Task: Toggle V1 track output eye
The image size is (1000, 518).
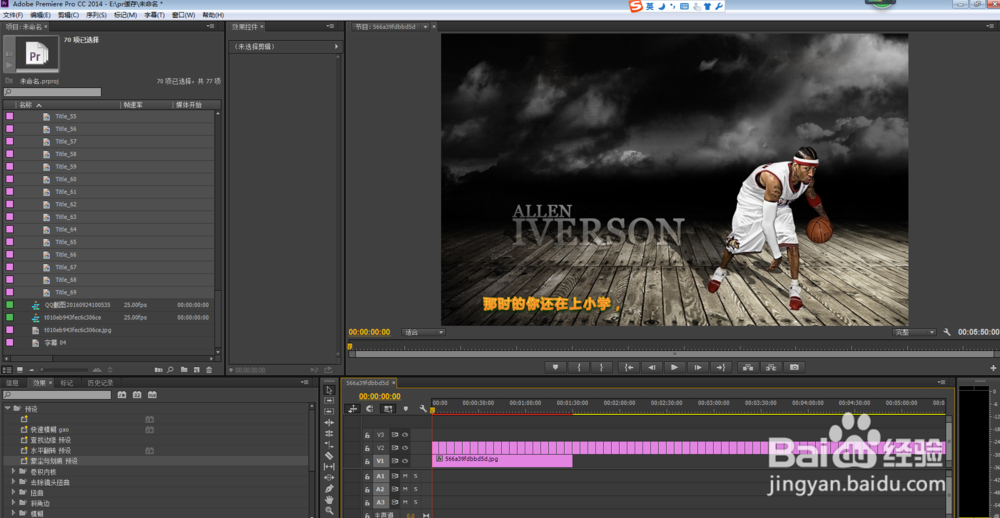Action: tap(405, 461)
